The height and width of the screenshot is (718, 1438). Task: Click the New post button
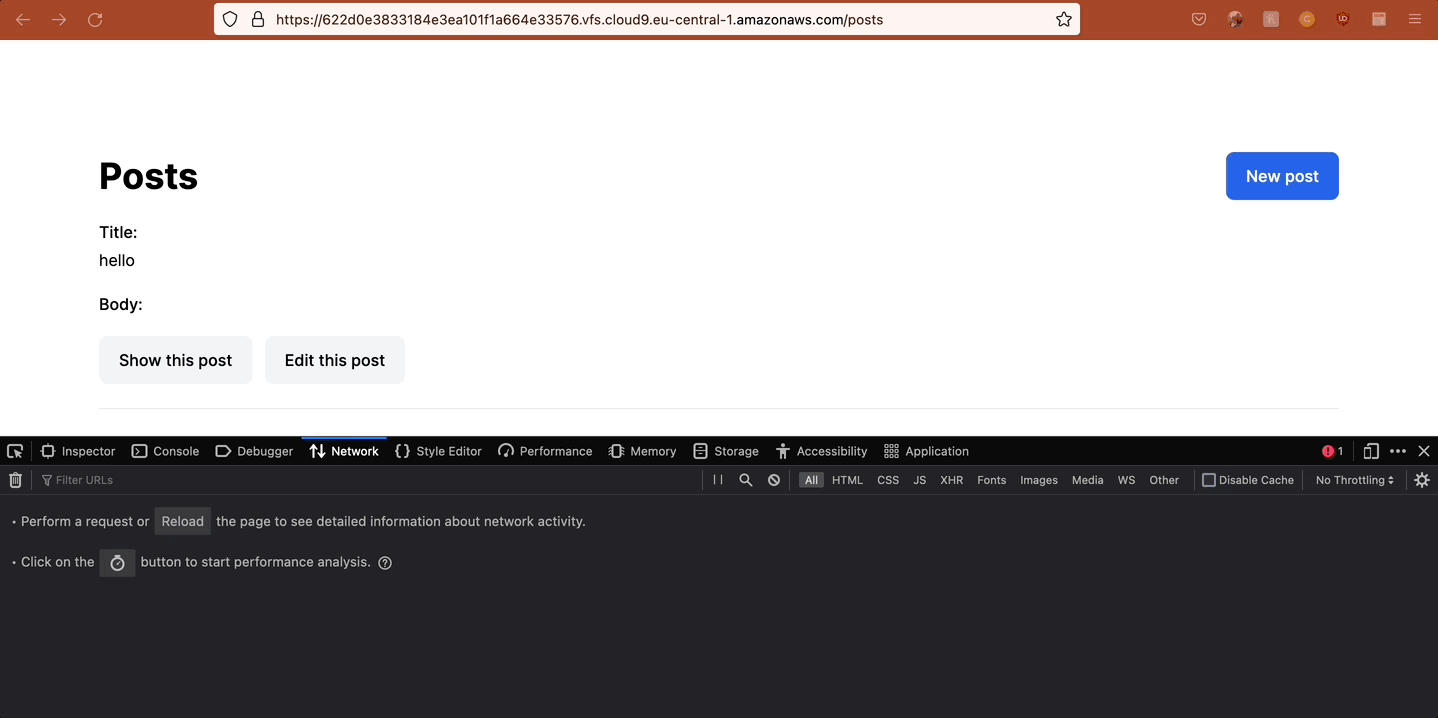click(1282, 176)
